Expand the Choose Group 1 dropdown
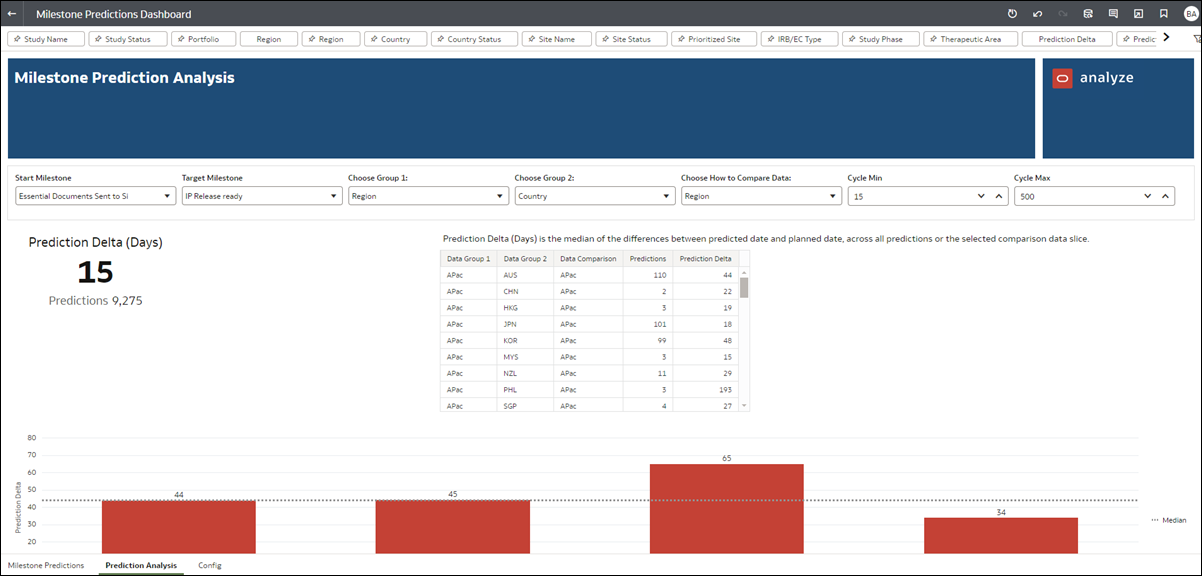1202x576 pixels. click(428, 196)
